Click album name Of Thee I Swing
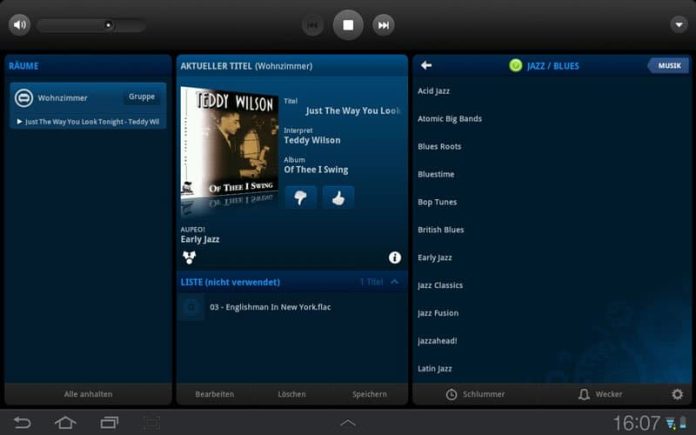The width and height of the screenshot is (696, 435). 316,170
